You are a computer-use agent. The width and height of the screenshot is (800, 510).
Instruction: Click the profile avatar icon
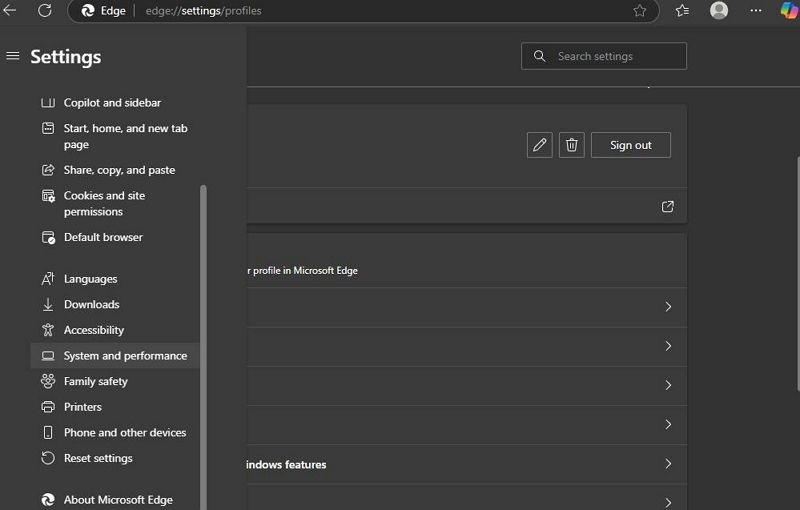719,10
